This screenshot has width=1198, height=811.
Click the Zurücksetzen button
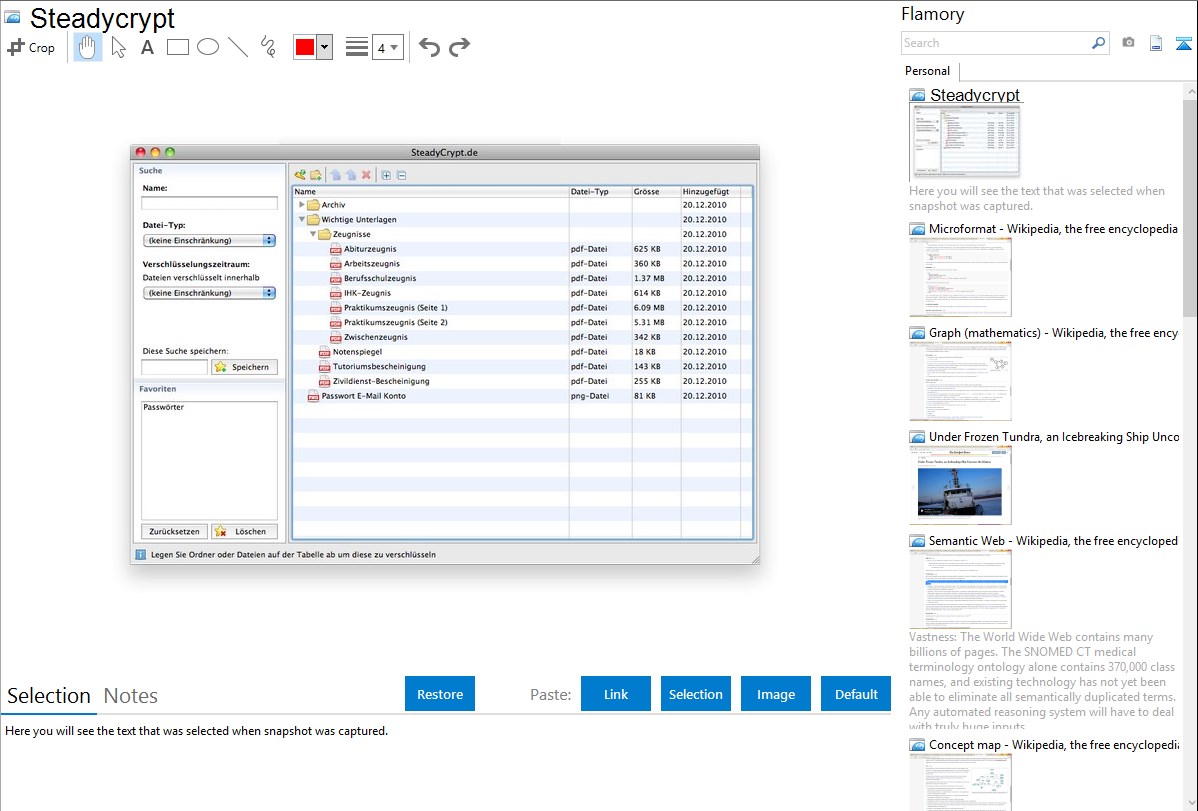point(174,531)
